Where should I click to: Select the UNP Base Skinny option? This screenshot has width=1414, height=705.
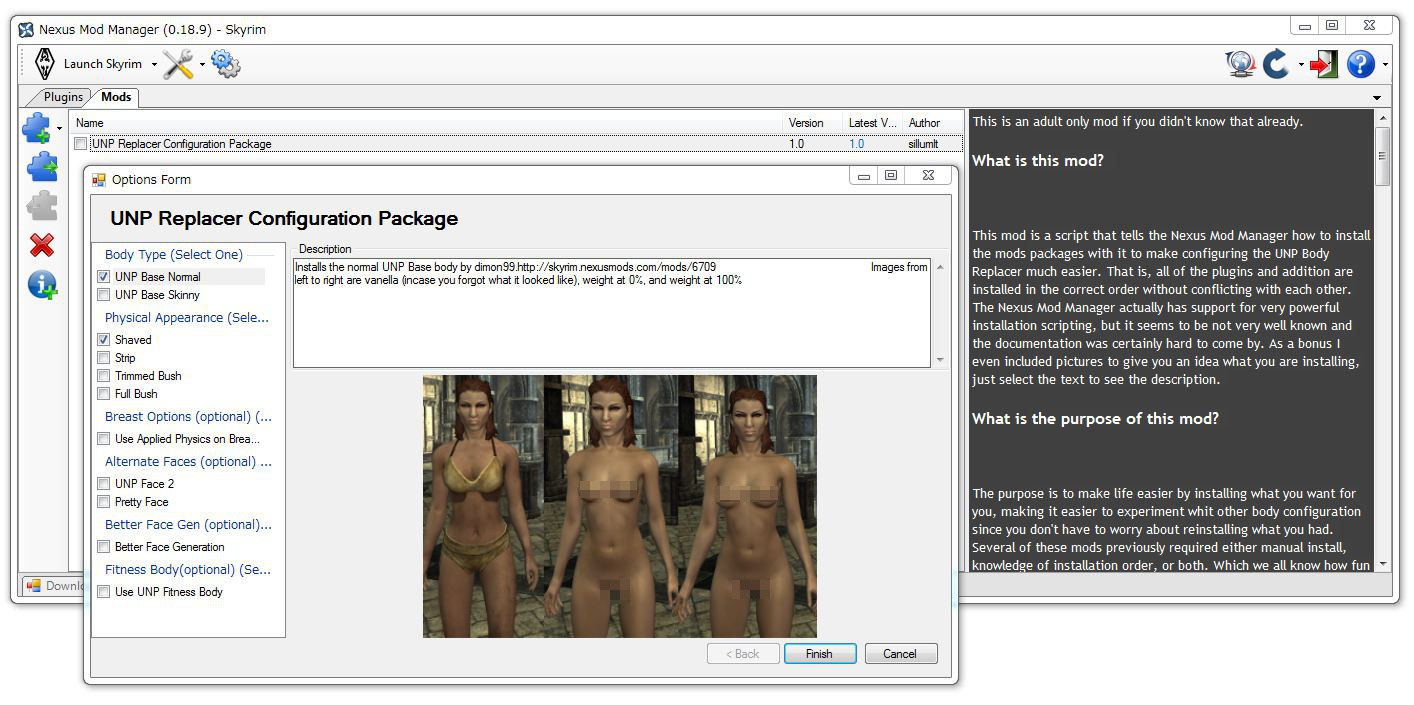point(104,295)
